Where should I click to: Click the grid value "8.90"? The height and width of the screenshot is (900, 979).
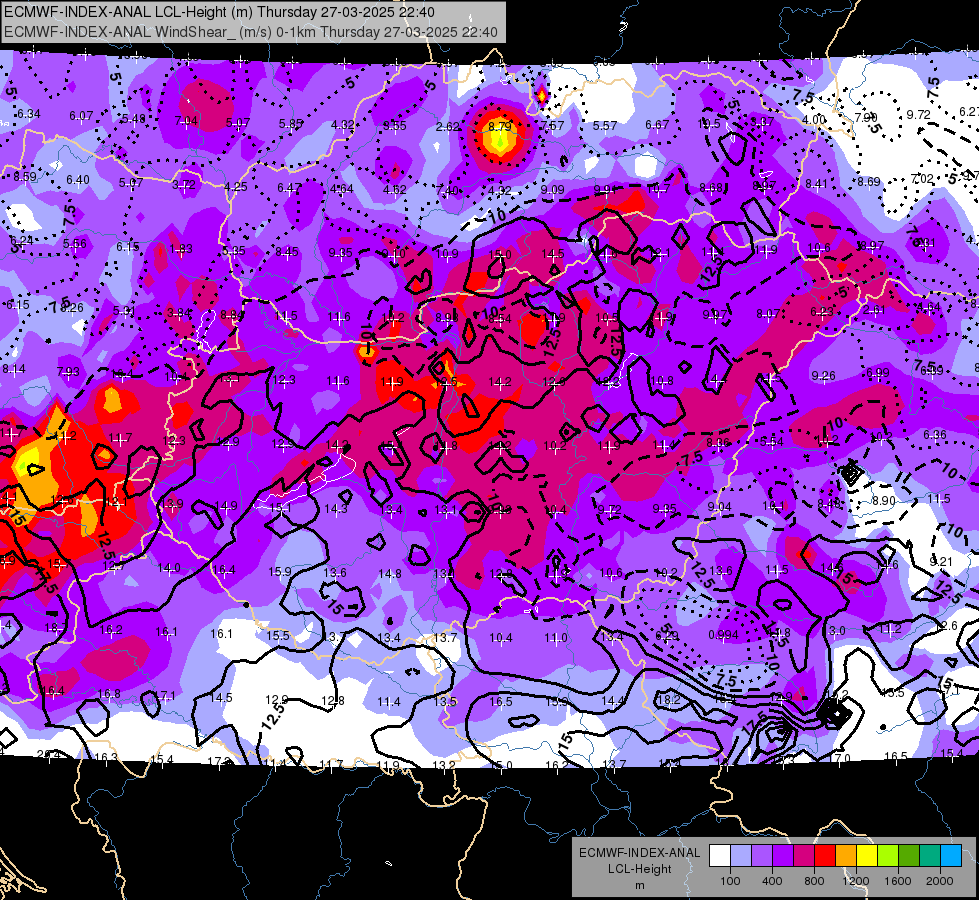click(884, 501)
